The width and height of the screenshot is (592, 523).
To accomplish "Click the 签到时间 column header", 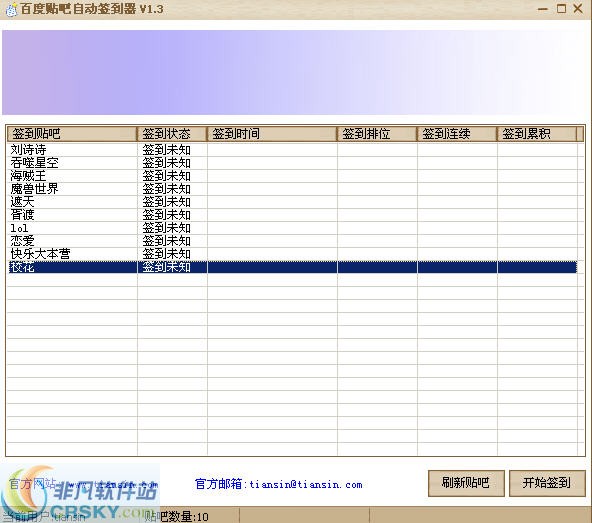I will pyautogui.click(x=272, y=134).
